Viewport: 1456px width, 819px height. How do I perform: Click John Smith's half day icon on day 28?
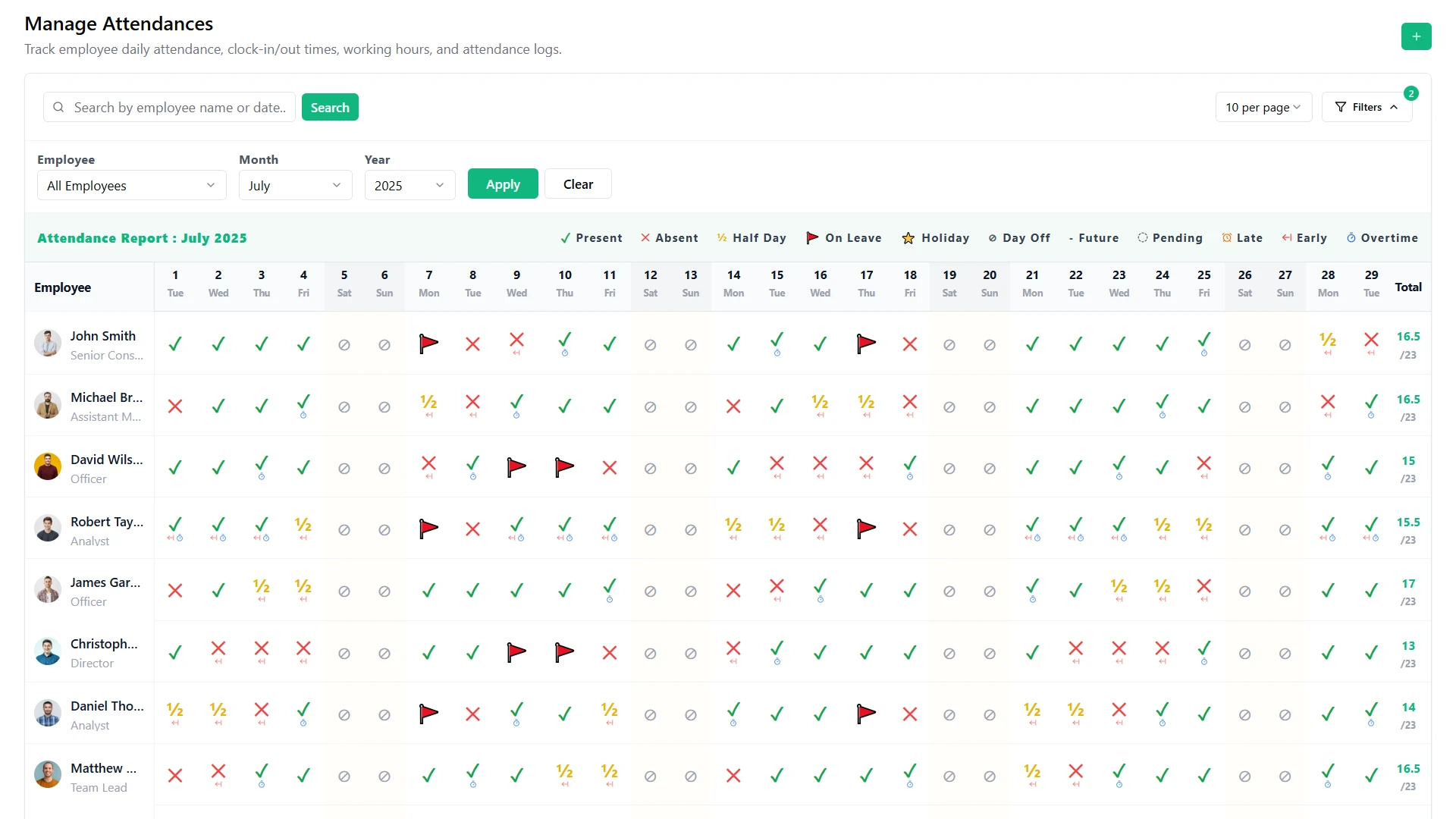coord(1328,340)
